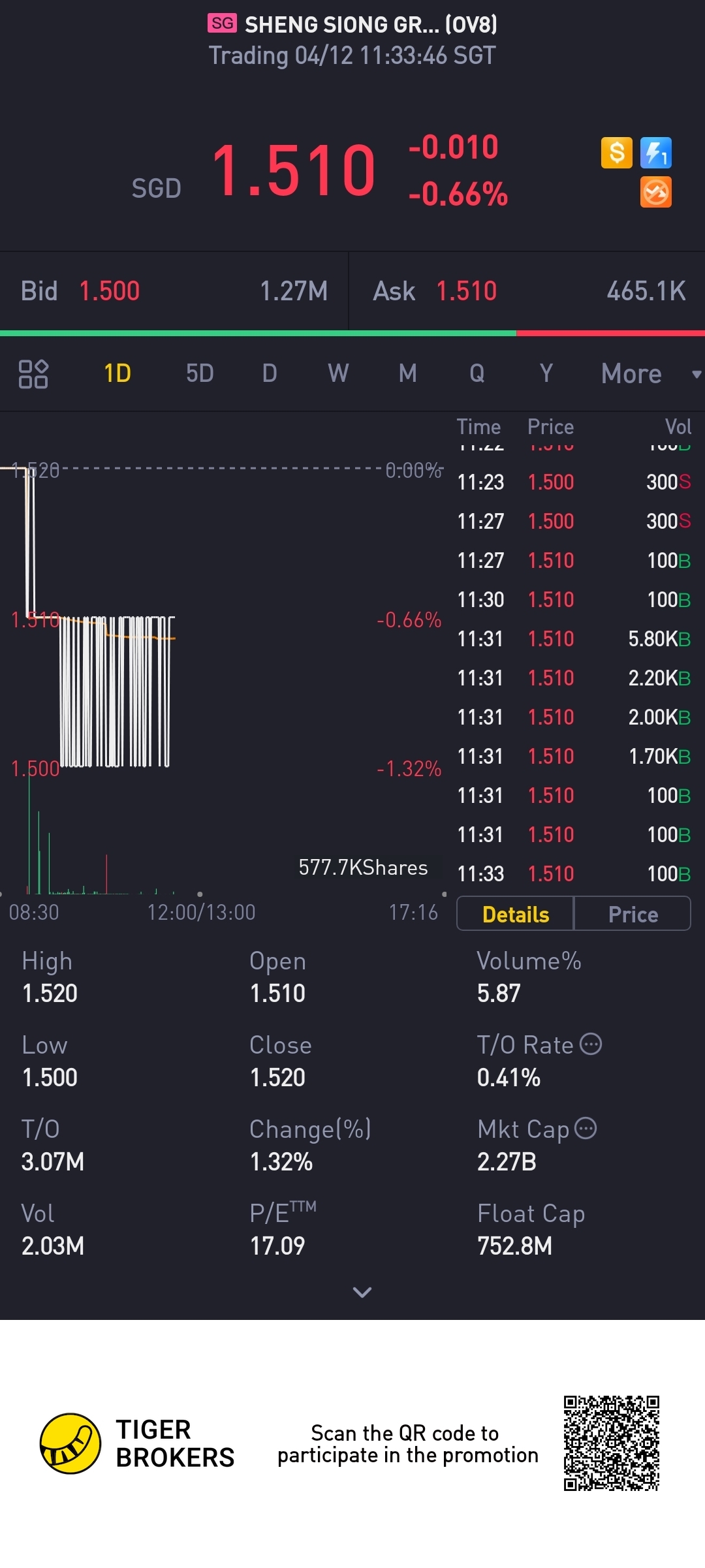Tap the yellow dollar sign icon
The image size is (705, 1568).
tap(616, 153)
